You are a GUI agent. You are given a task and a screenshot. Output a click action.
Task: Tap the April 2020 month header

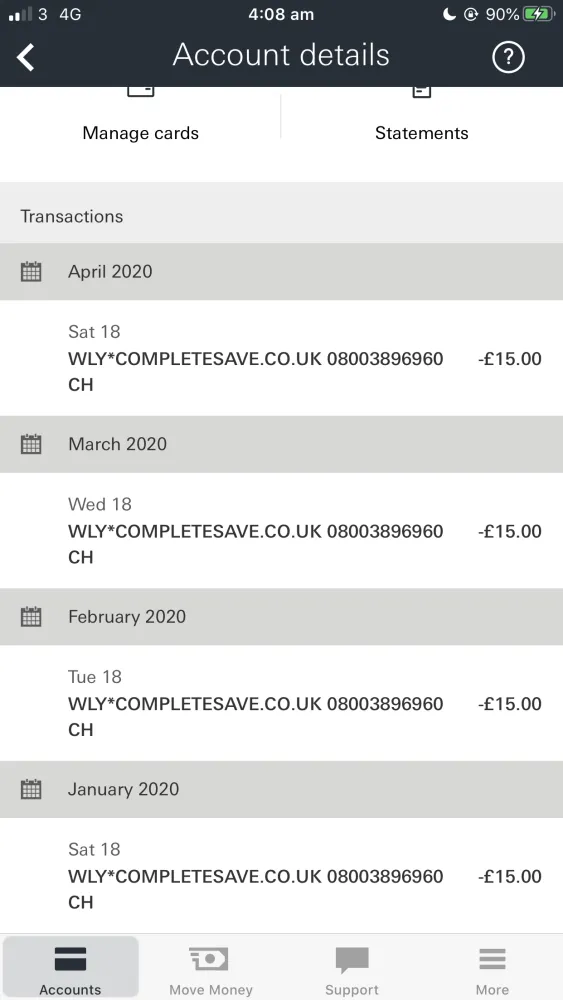pyautogui.click(x=281, y=272)
